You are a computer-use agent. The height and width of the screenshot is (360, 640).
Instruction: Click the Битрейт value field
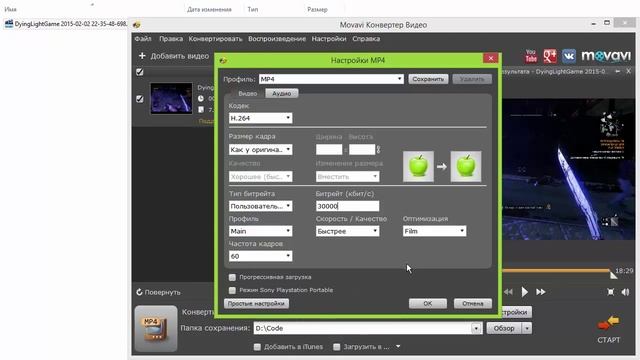(x=347, y=206)
